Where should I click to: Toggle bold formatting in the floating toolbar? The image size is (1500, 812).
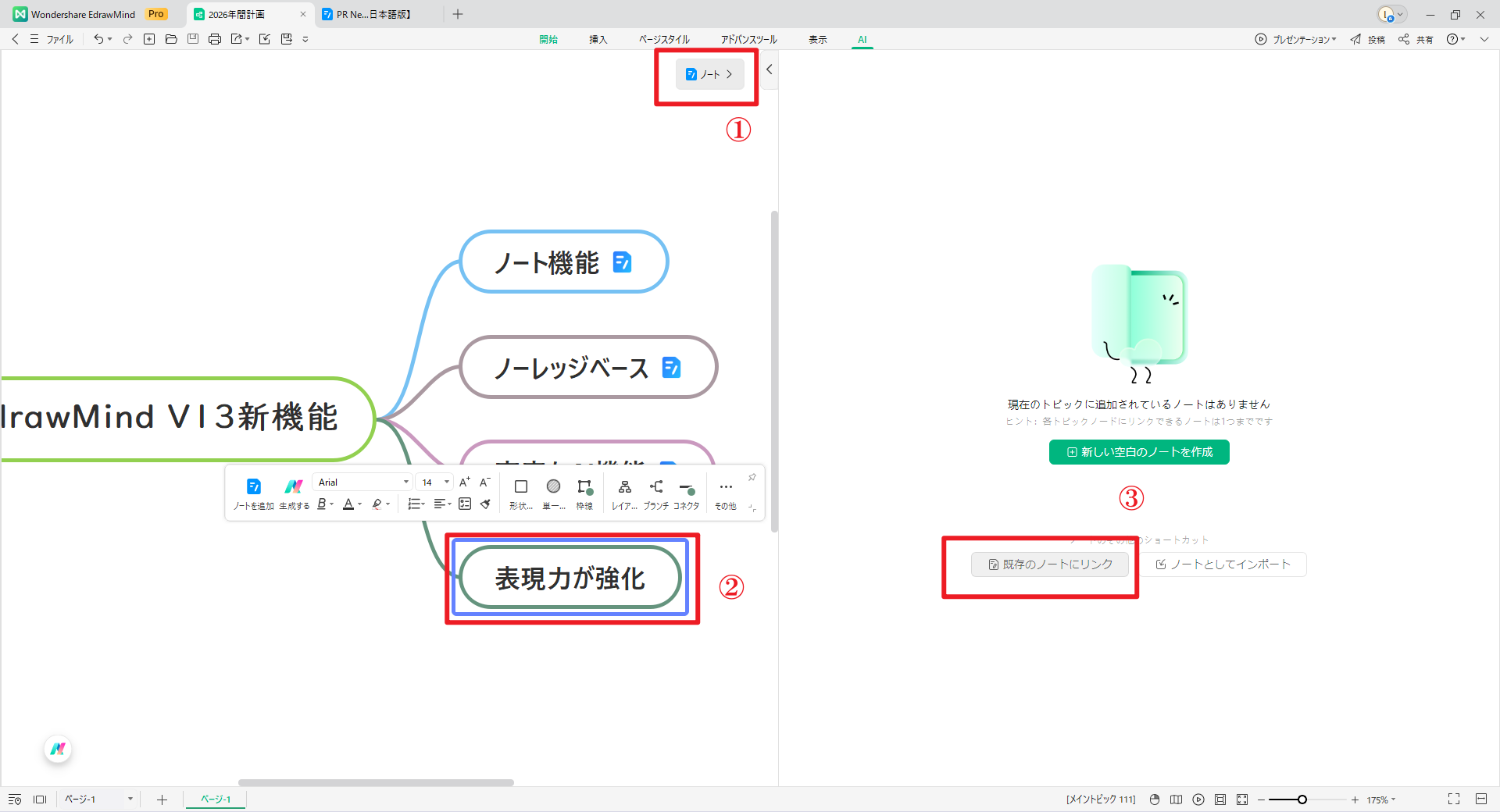coord(322,504)
